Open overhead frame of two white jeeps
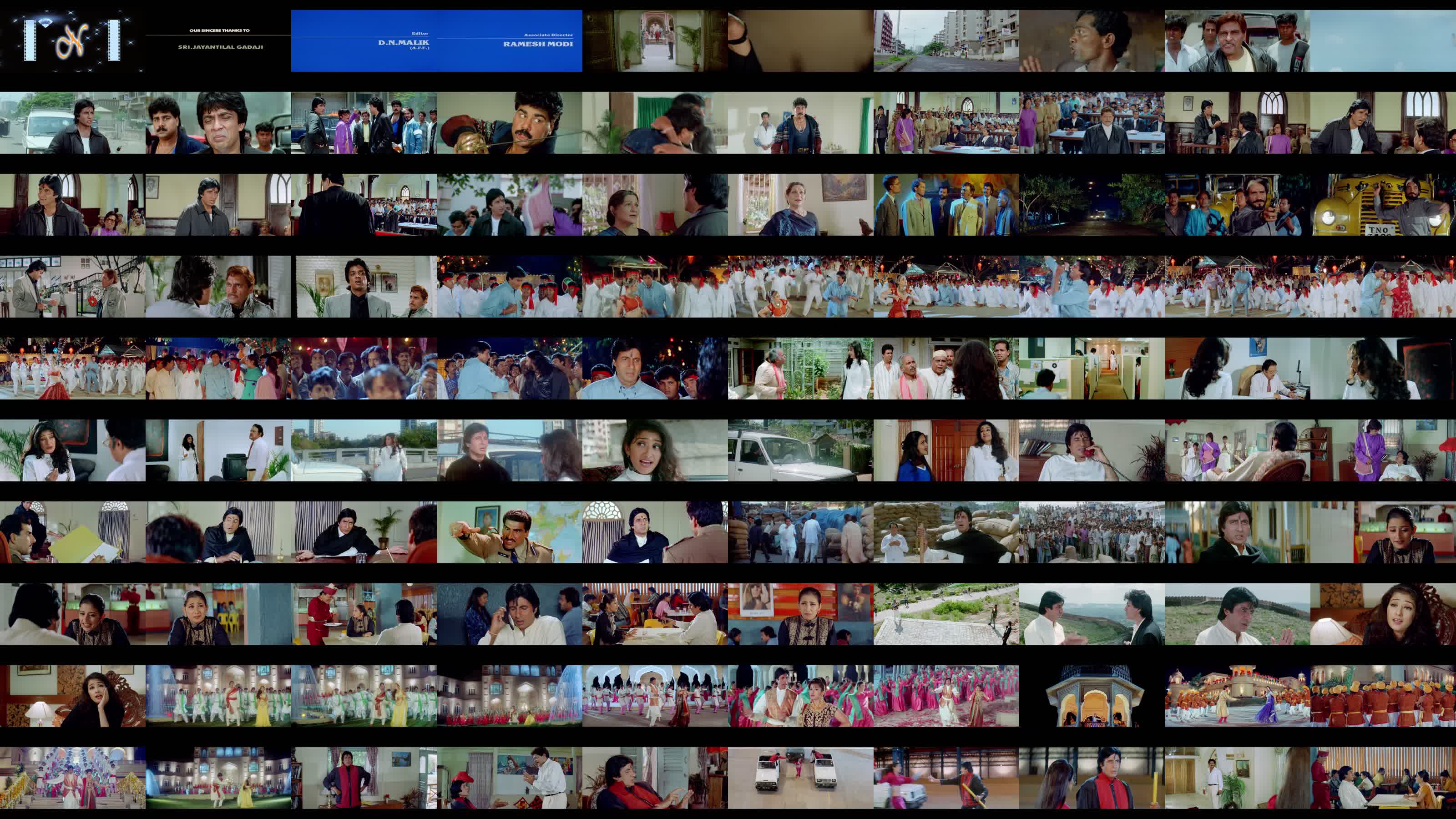The width and height of the screenshot is (1456, 819). point(801,779)
